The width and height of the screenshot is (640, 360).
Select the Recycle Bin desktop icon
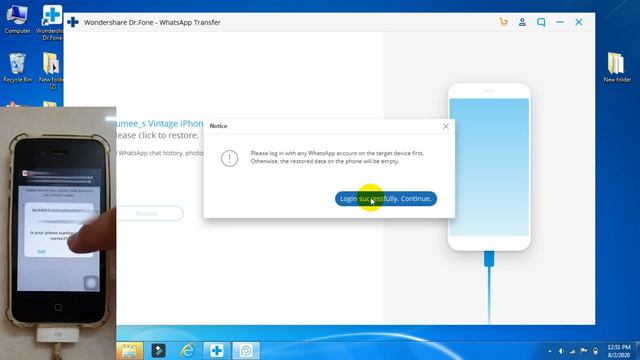pos(17,67)
